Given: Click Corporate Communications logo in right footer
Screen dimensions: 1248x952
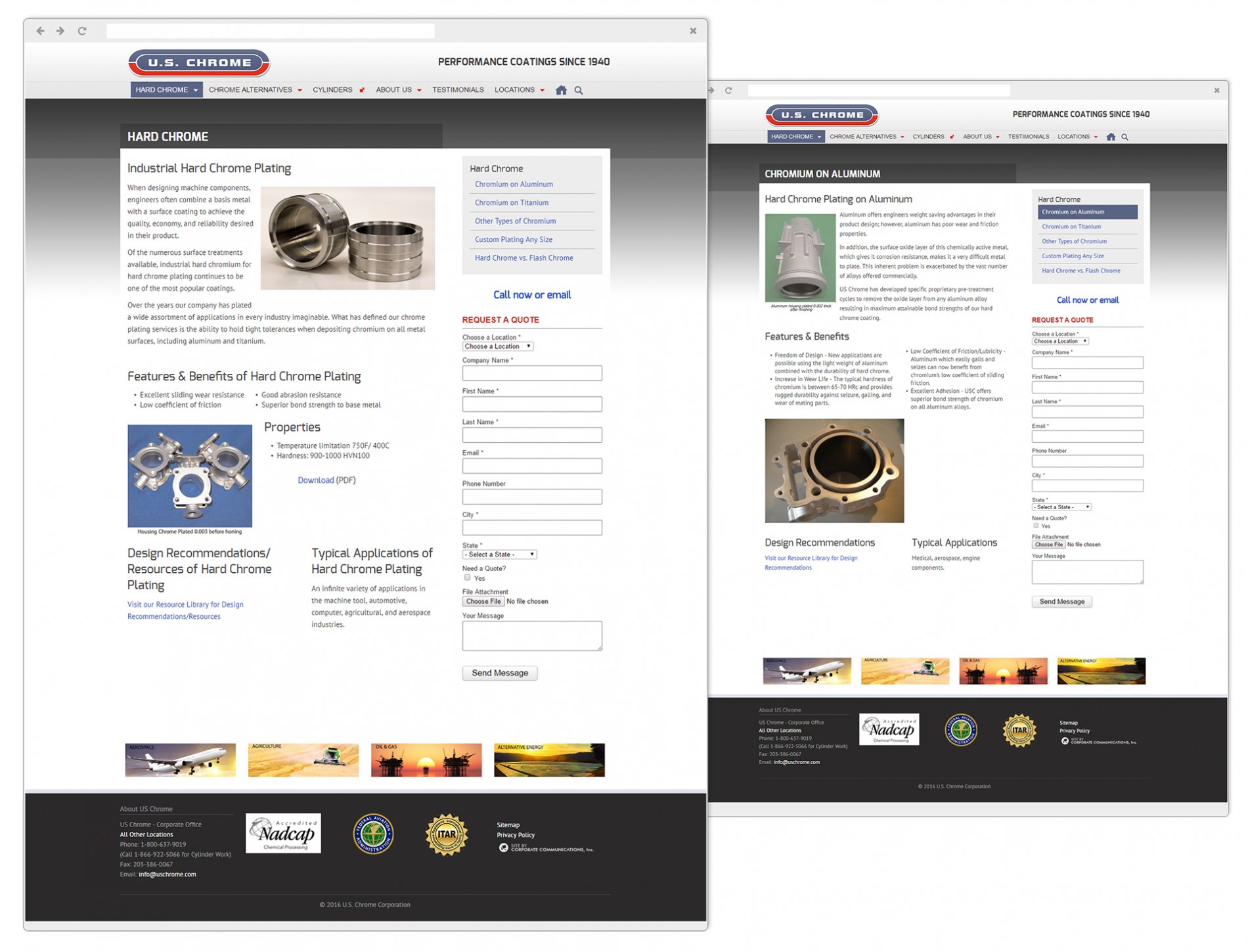Looking at the screenshot, I should click(1098, 741).
